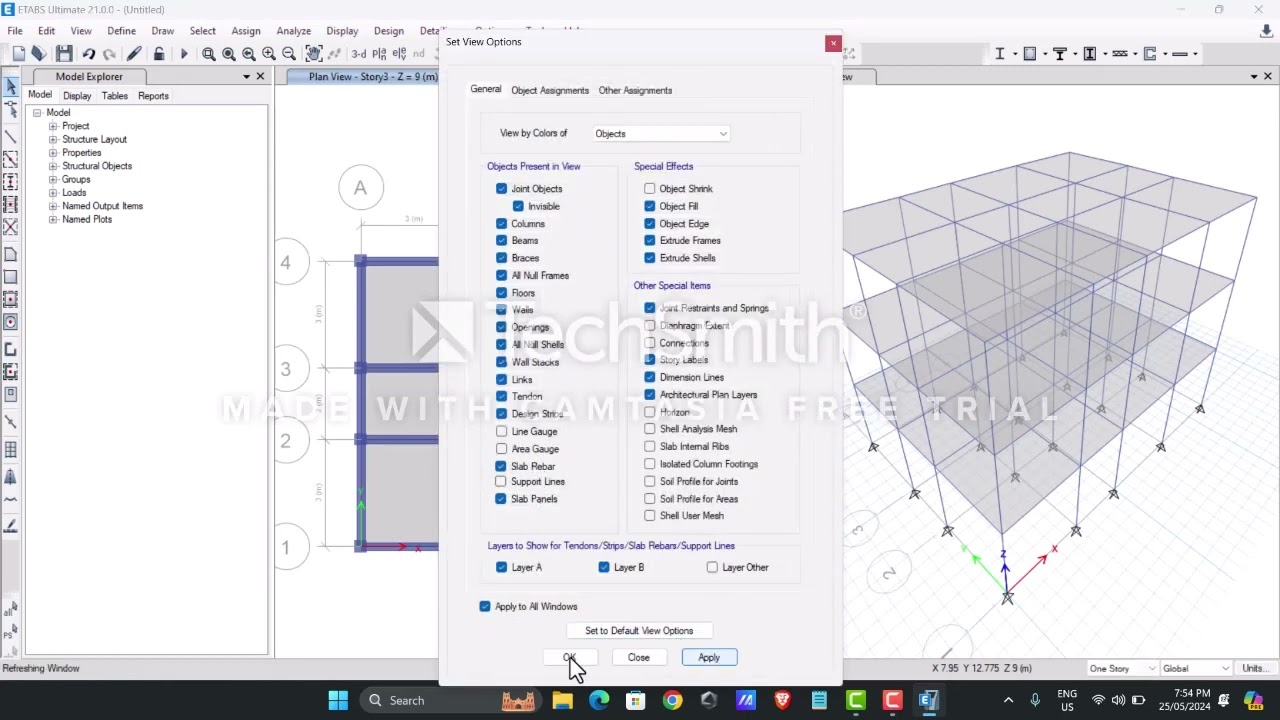Click the Close button in the dialog
This screenshot has height=720, width=1280.
[639, 657]
